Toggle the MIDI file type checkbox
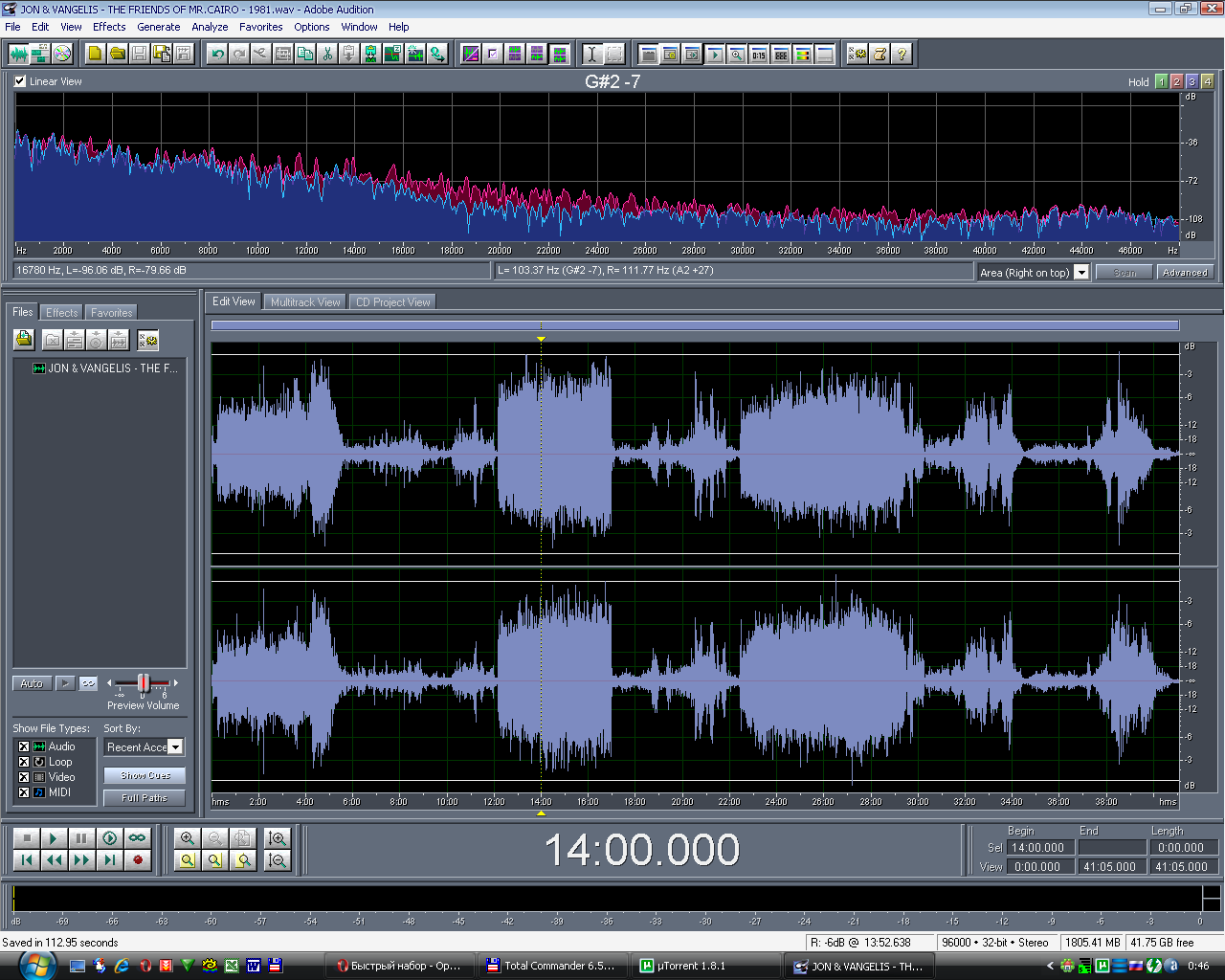The height and width of the screenshot is (980, 1225). (24, 792)
